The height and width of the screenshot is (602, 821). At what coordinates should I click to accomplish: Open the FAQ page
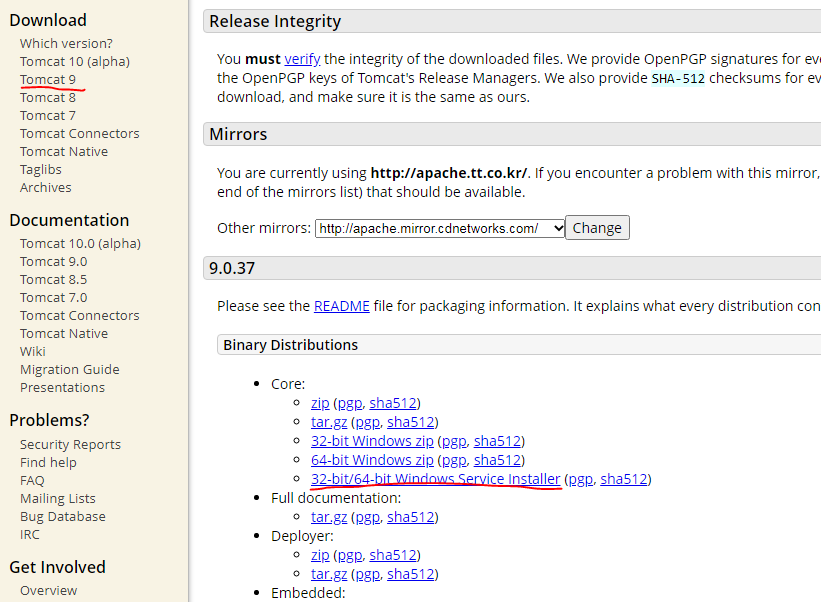(32, 481)
